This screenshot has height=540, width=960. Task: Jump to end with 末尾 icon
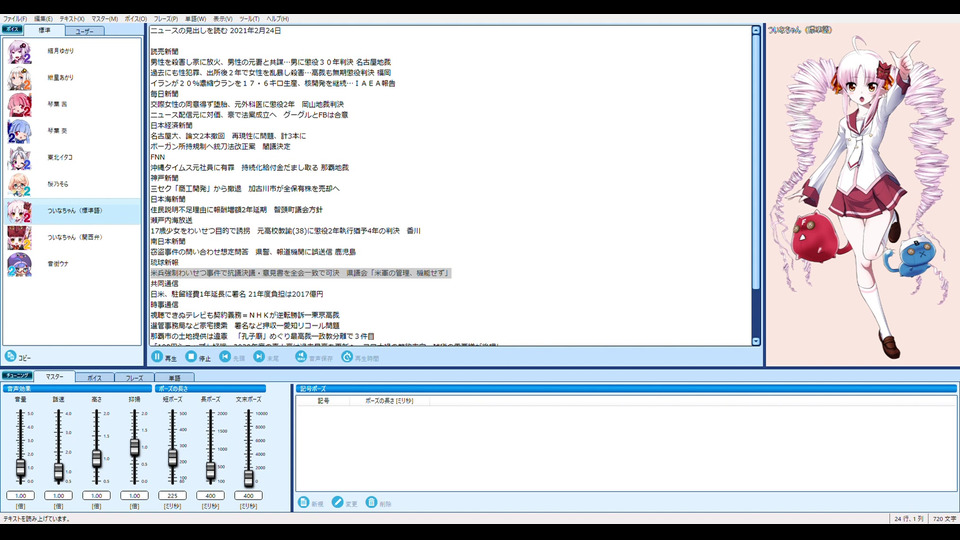click(x=259, y=356)
